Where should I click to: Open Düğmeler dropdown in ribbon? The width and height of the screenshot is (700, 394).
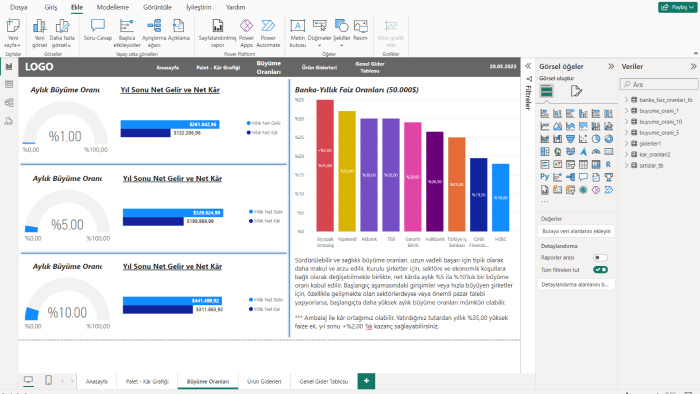(319, 46)
